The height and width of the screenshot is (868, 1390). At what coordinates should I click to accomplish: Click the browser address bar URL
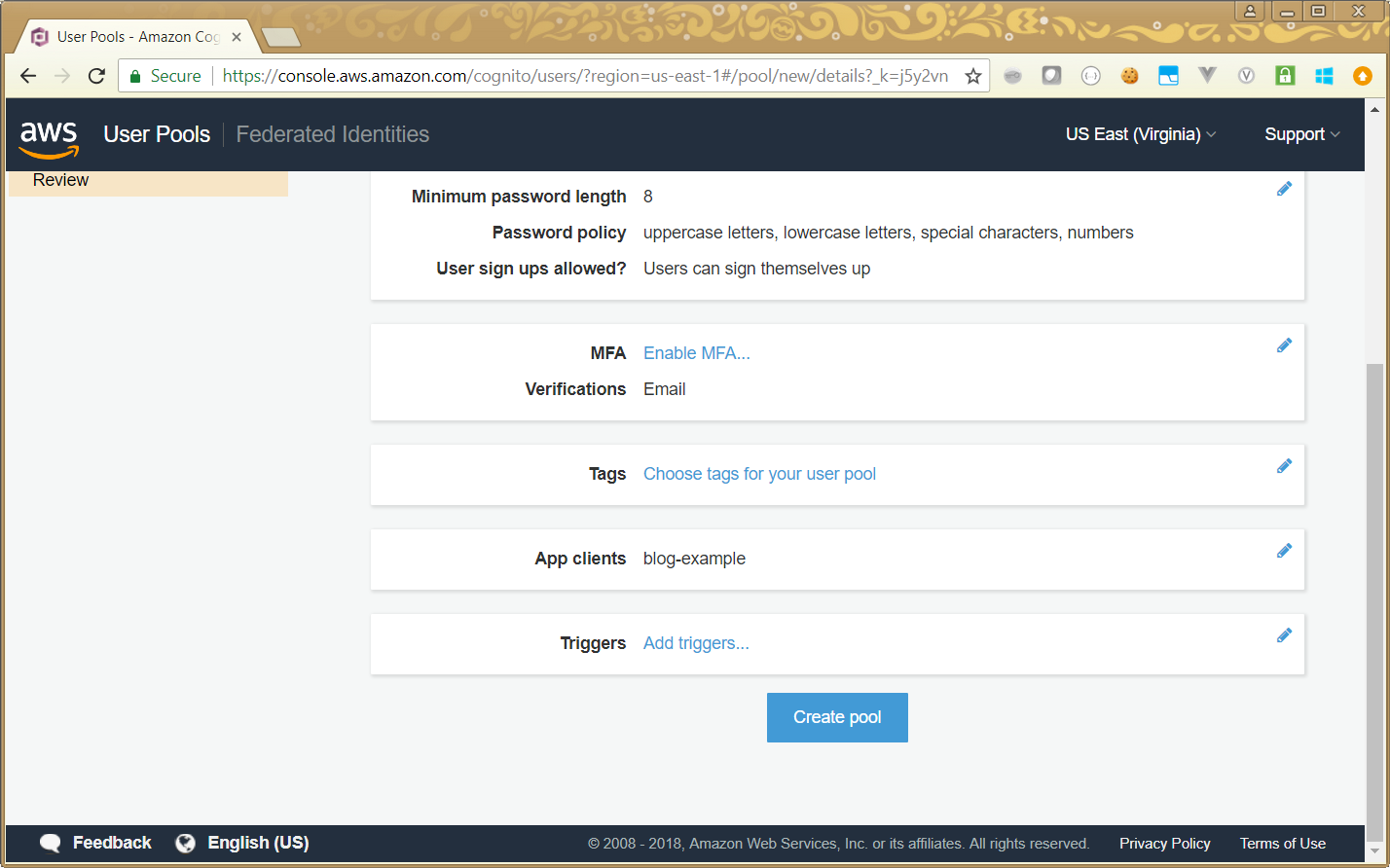coord(584,76)
